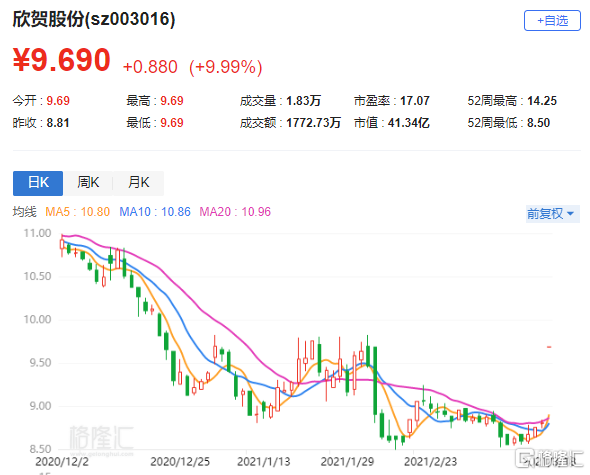Viewport: 590px width, 475px height.
Task: Select the 均线 label
Action: 24,212
